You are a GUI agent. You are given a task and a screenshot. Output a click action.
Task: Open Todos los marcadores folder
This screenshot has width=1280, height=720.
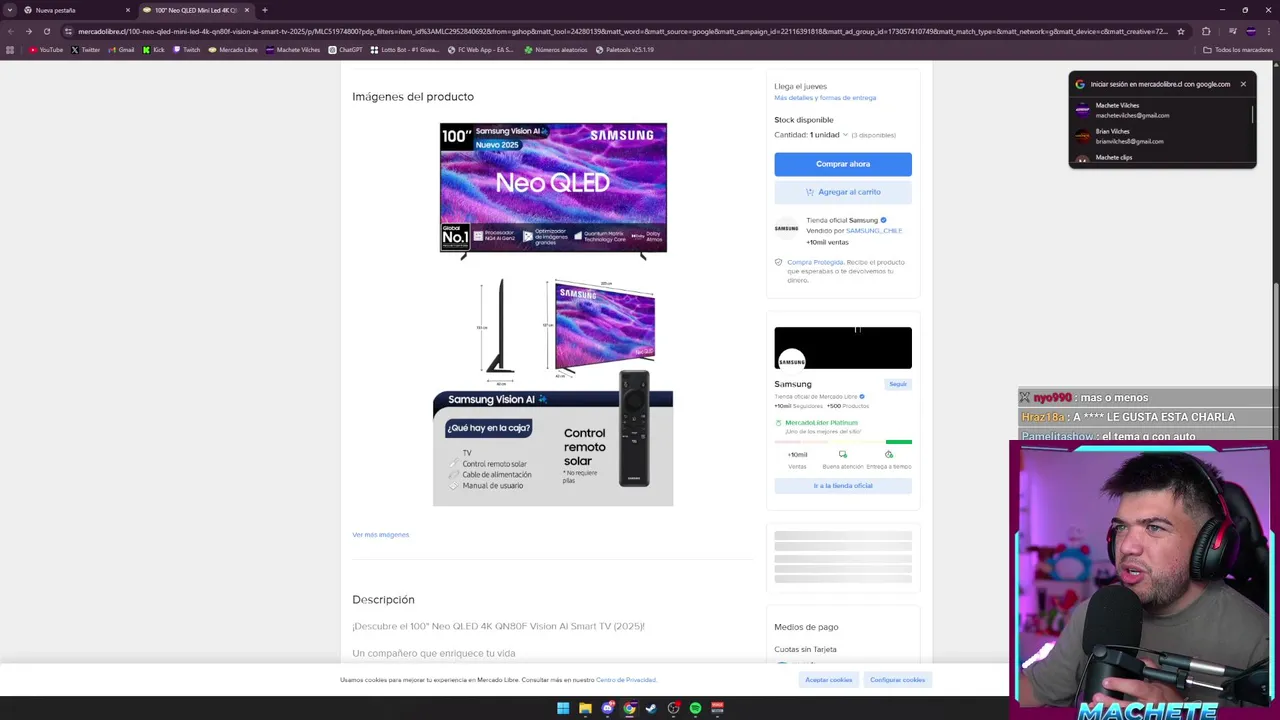pos(1238,49)
